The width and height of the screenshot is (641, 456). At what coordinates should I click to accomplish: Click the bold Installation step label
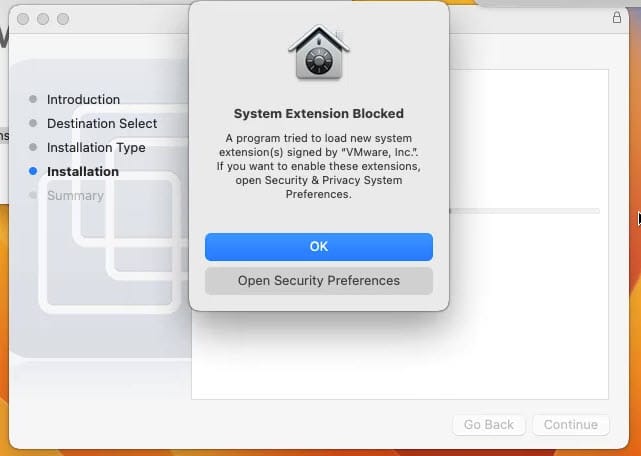coord(83,171)
